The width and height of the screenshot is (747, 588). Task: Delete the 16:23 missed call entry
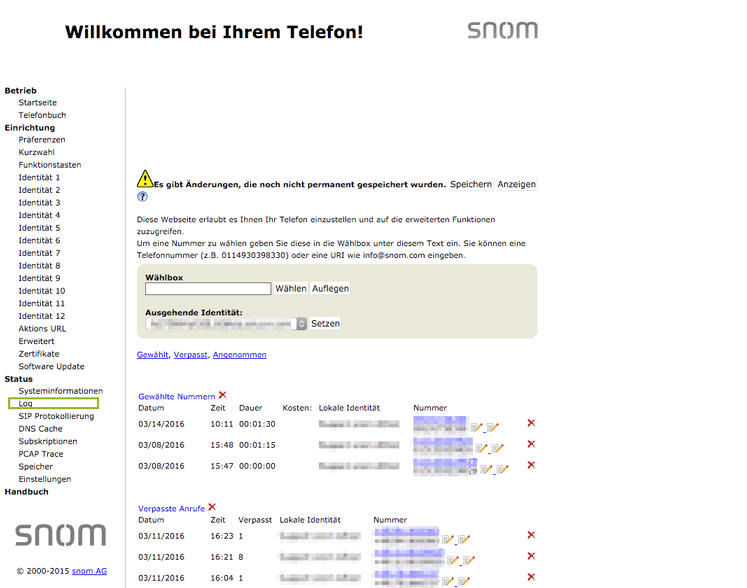(531, 535)
